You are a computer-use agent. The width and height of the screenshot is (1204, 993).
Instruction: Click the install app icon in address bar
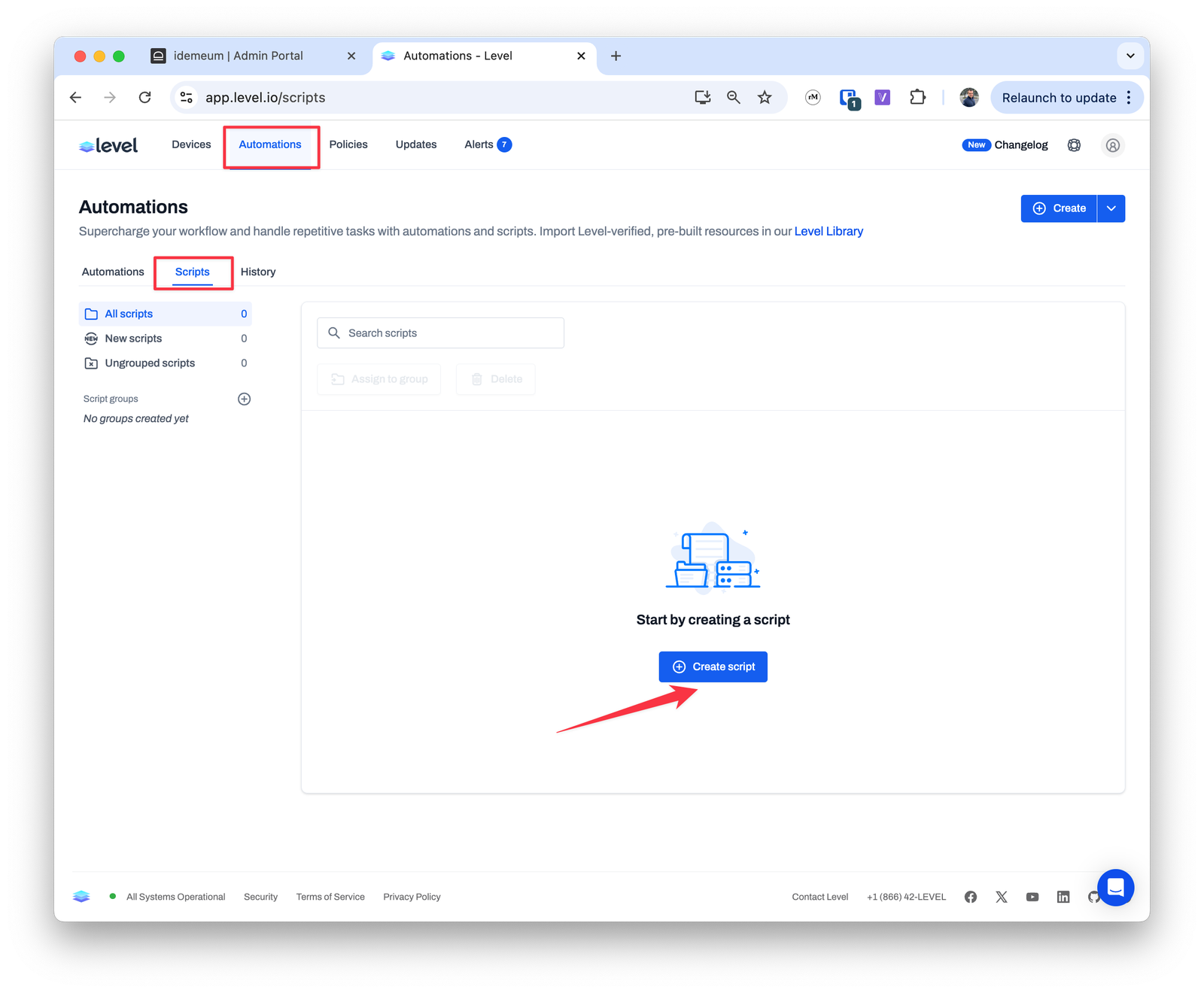(703, 97)
